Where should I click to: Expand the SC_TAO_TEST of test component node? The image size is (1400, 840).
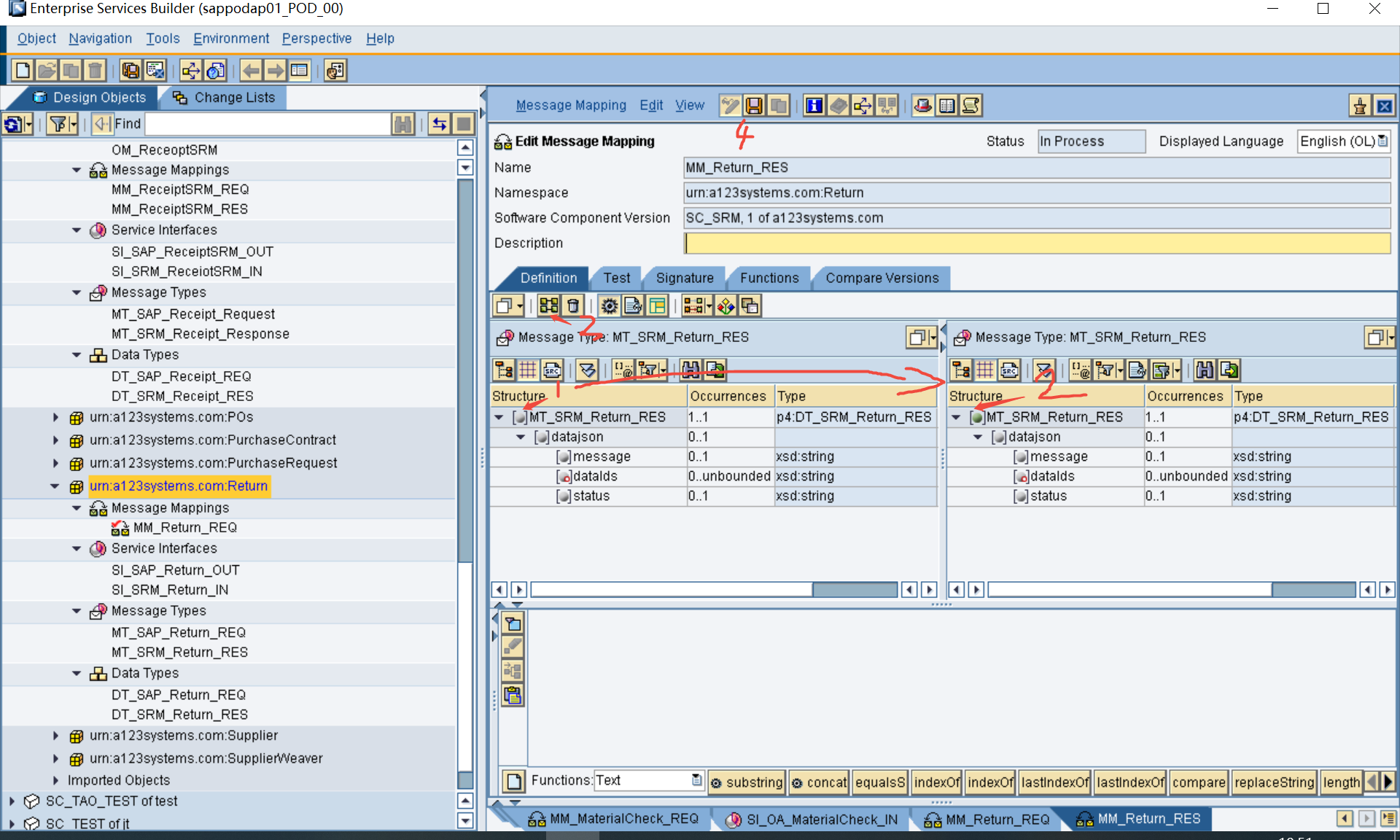point(12,801)
